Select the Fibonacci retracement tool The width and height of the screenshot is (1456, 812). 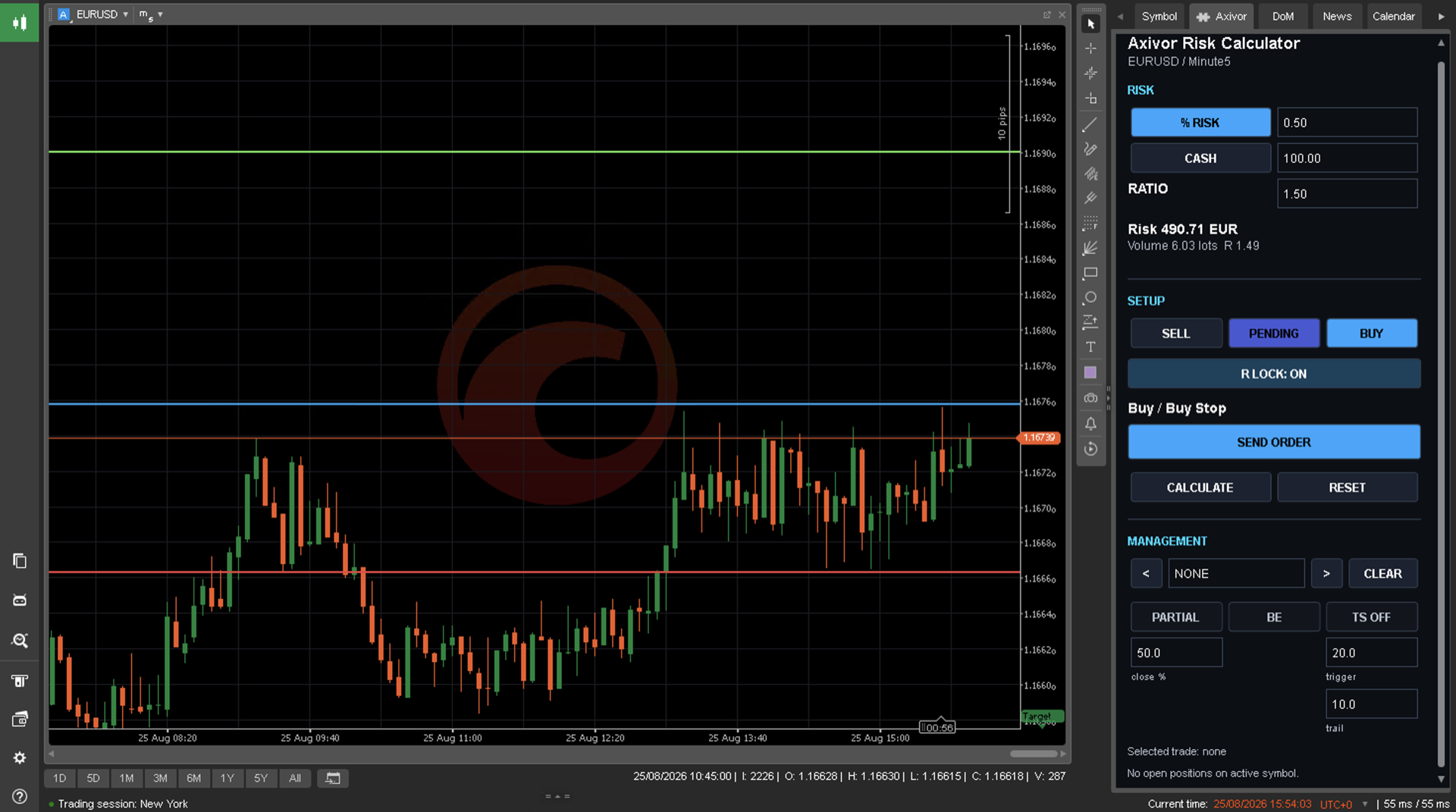pos(1090,224)
